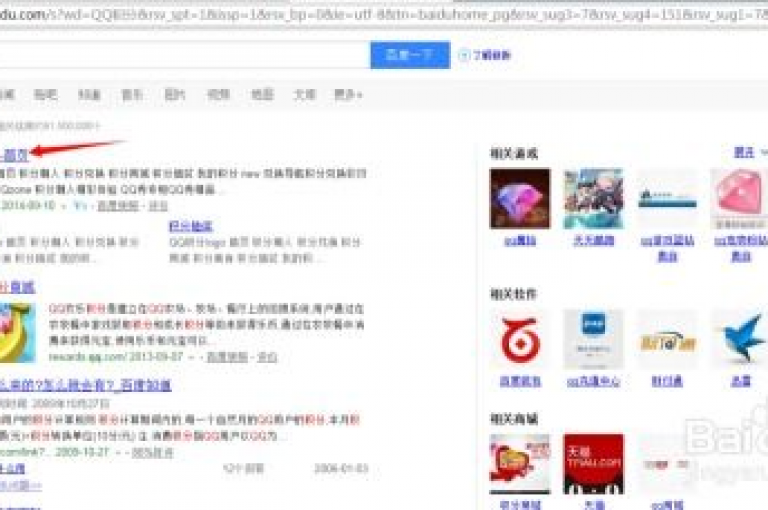This screenshot has height=510, width=768.
Task: Switch to the 图片 search tab
Action: click(x=175, y=95)
